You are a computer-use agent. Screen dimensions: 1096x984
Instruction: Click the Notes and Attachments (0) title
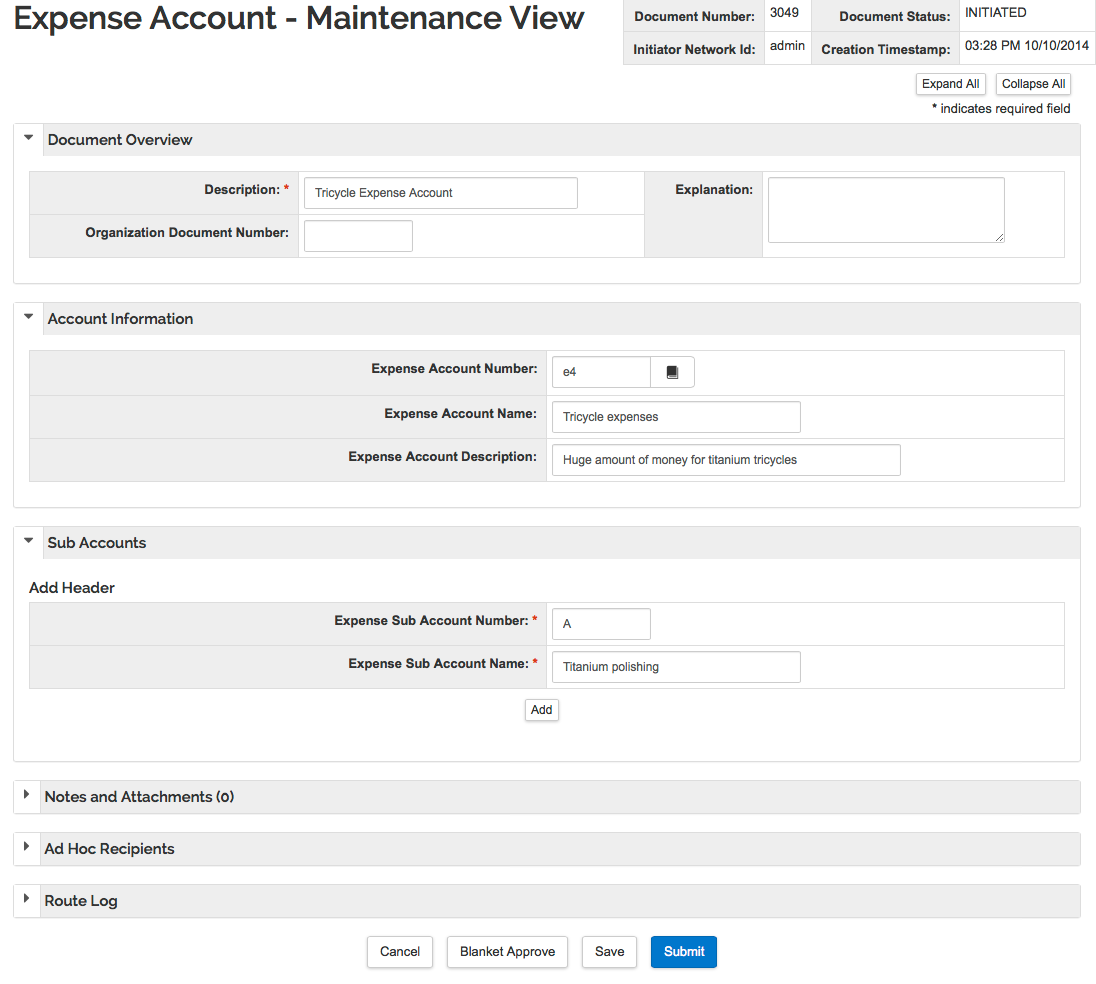pyautogui.click(x=139, y=797)
